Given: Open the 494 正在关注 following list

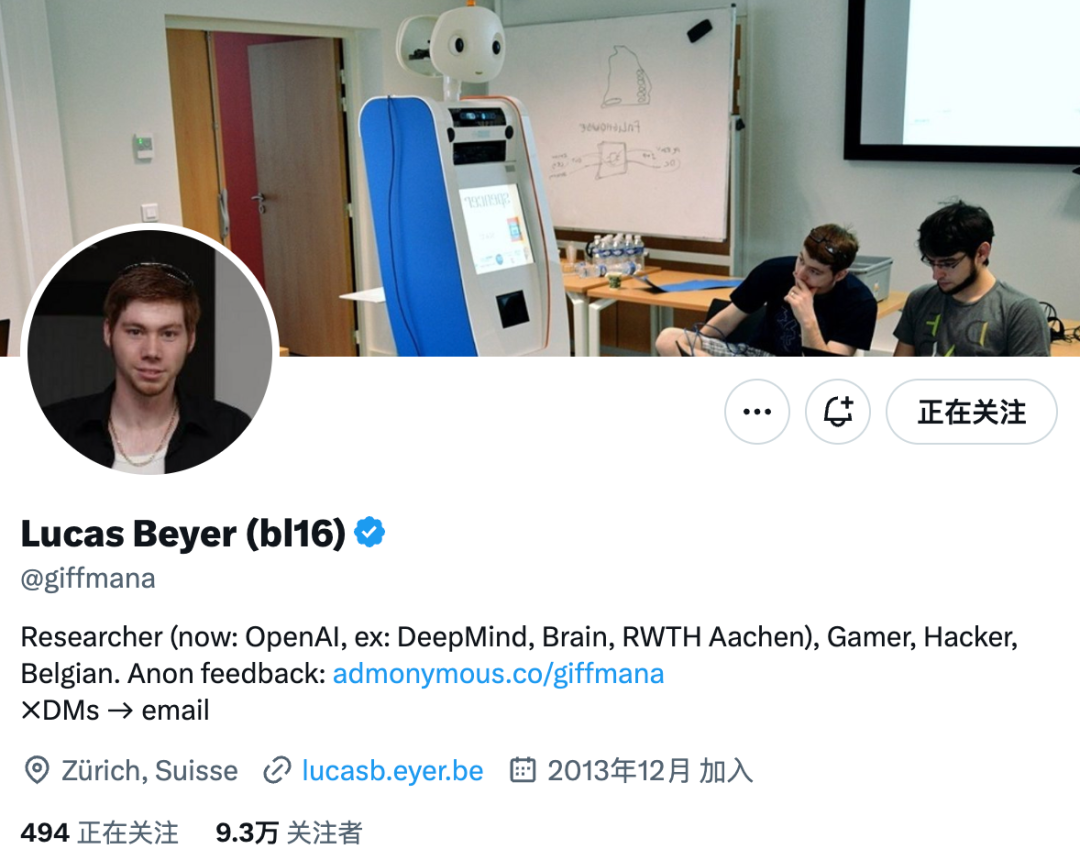Looking at the screenshot, I should click(99, 832).
